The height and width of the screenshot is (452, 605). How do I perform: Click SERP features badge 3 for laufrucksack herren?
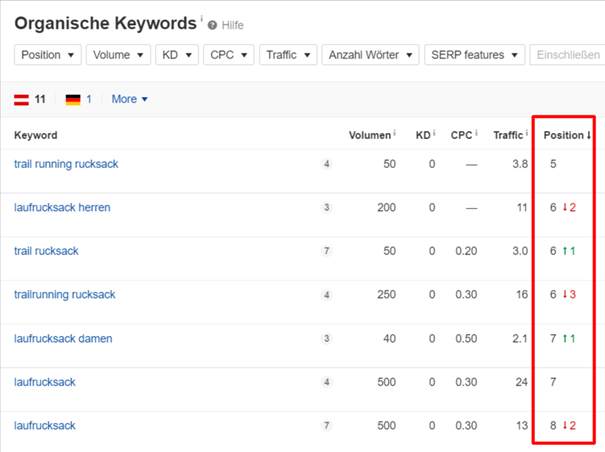point(326,208)
